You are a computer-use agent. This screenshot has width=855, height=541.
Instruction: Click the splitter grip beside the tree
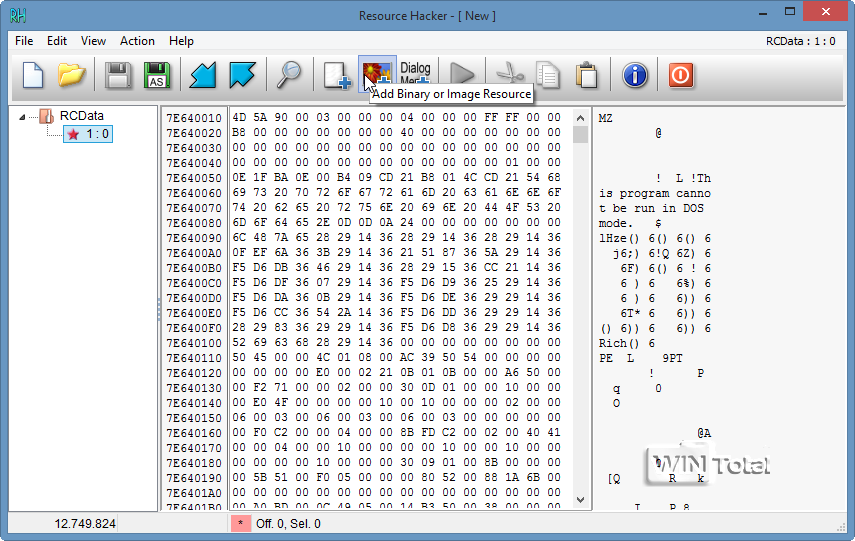(159, 309)
